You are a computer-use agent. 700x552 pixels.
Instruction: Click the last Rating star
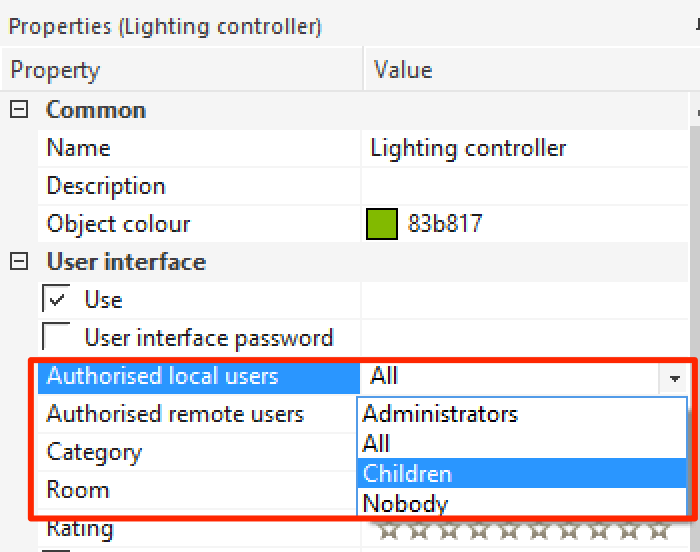[658, 530]
